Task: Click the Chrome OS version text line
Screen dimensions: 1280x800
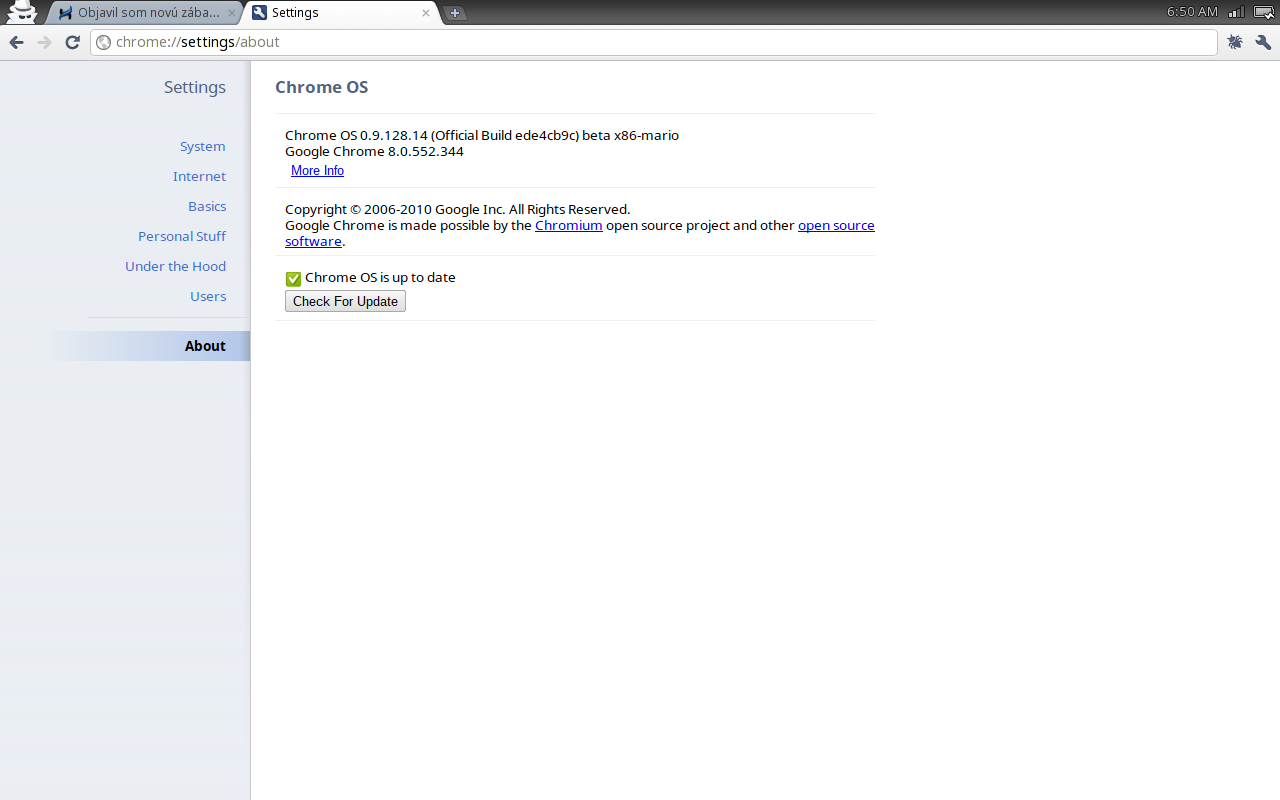Action: click(x=482, y=135)
